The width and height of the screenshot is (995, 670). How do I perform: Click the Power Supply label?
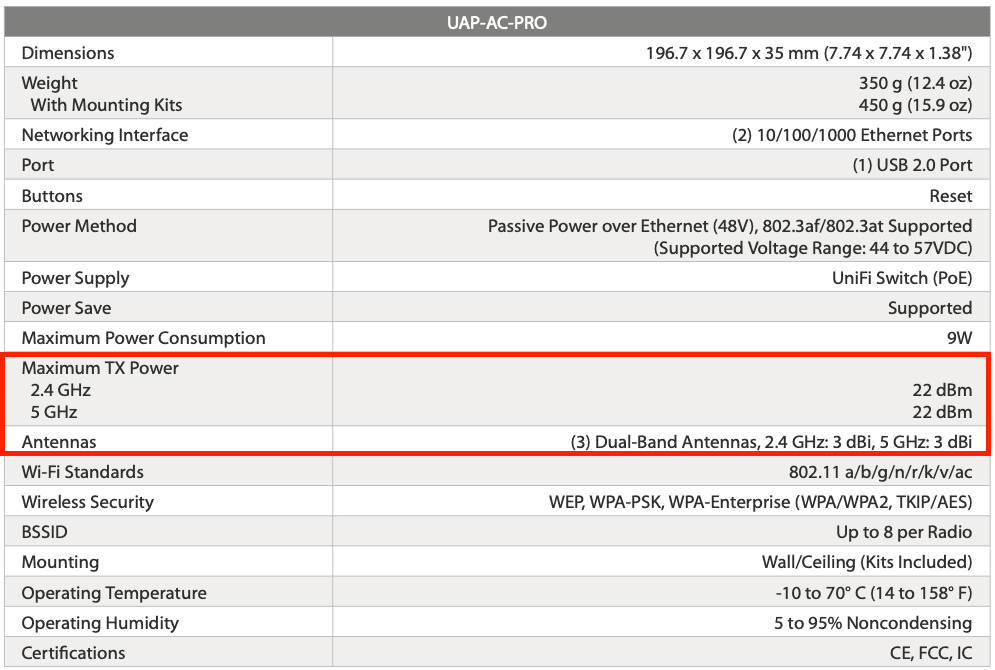coord(75,278)
